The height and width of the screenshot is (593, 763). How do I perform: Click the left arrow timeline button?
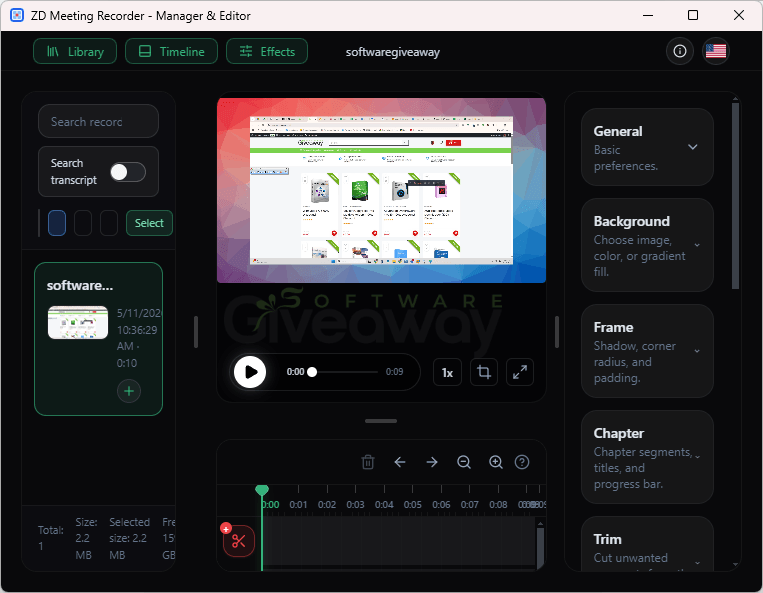400,462
